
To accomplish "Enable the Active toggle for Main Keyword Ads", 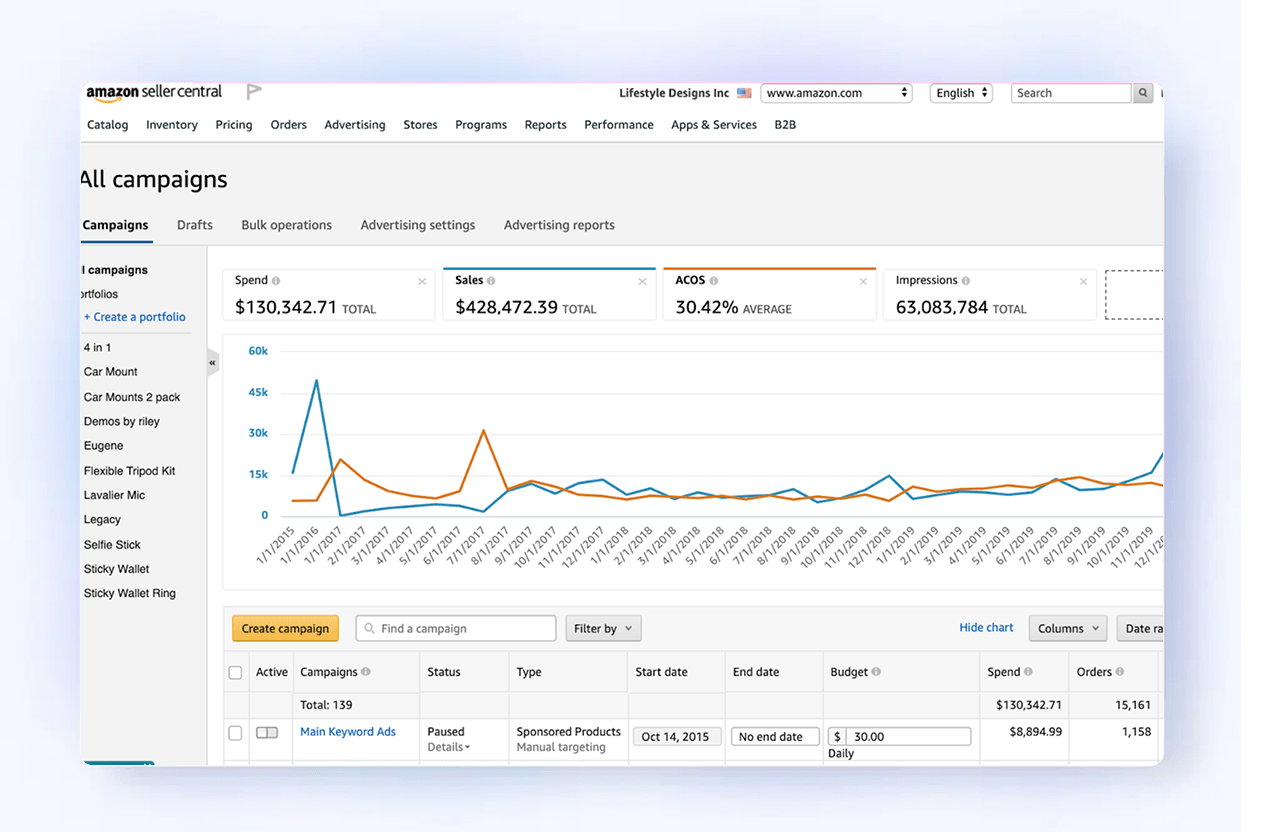I will point(266,732).
